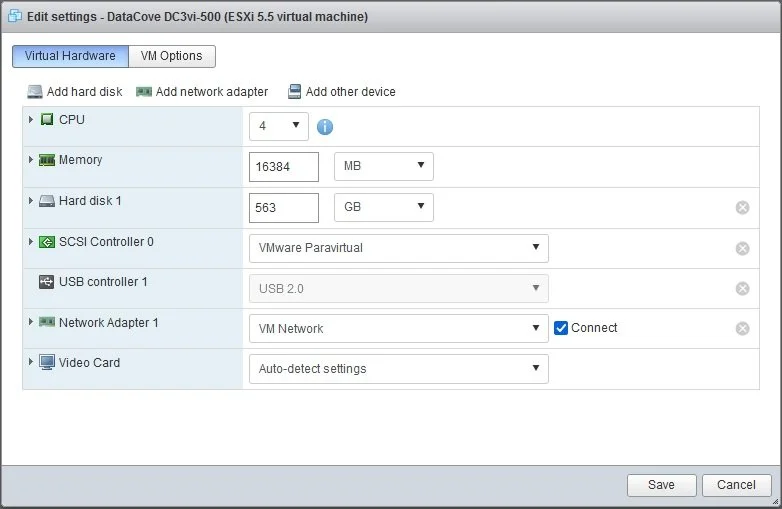This screenshot has width=782, height=509.
Task: Open the hard disk GB unit dropdown
Action: (383, 207)
